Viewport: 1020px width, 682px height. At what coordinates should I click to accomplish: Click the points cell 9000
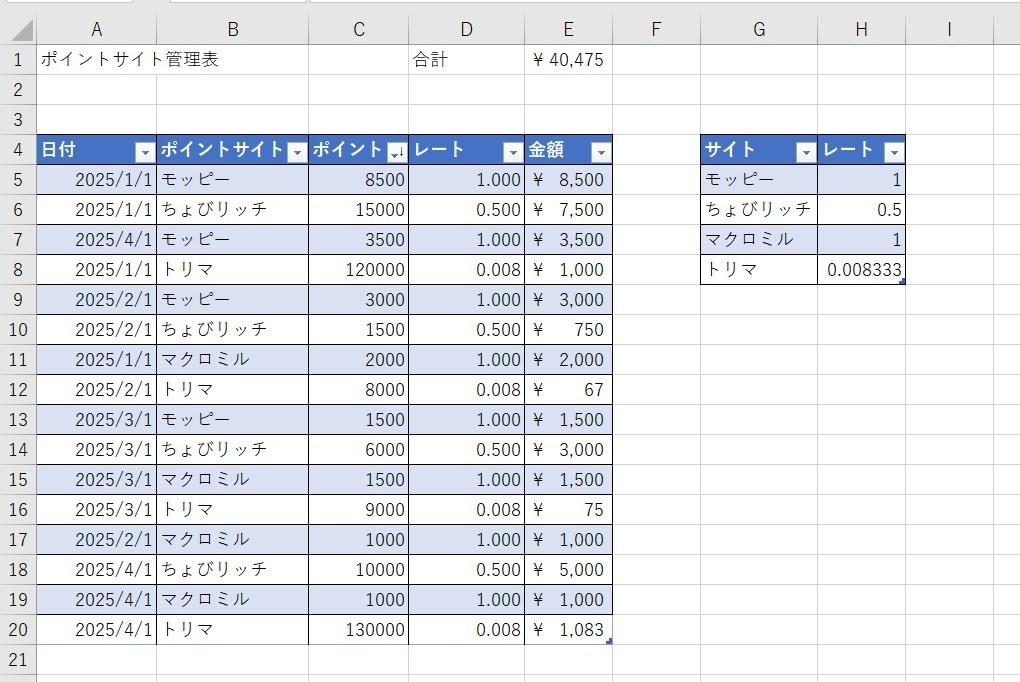click(358, 510)
